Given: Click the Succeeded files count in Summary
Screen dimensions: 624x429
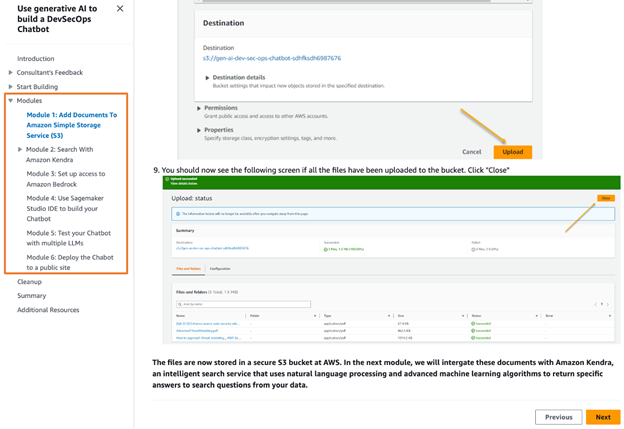Looking at the screenshot, I should point(344,249).
